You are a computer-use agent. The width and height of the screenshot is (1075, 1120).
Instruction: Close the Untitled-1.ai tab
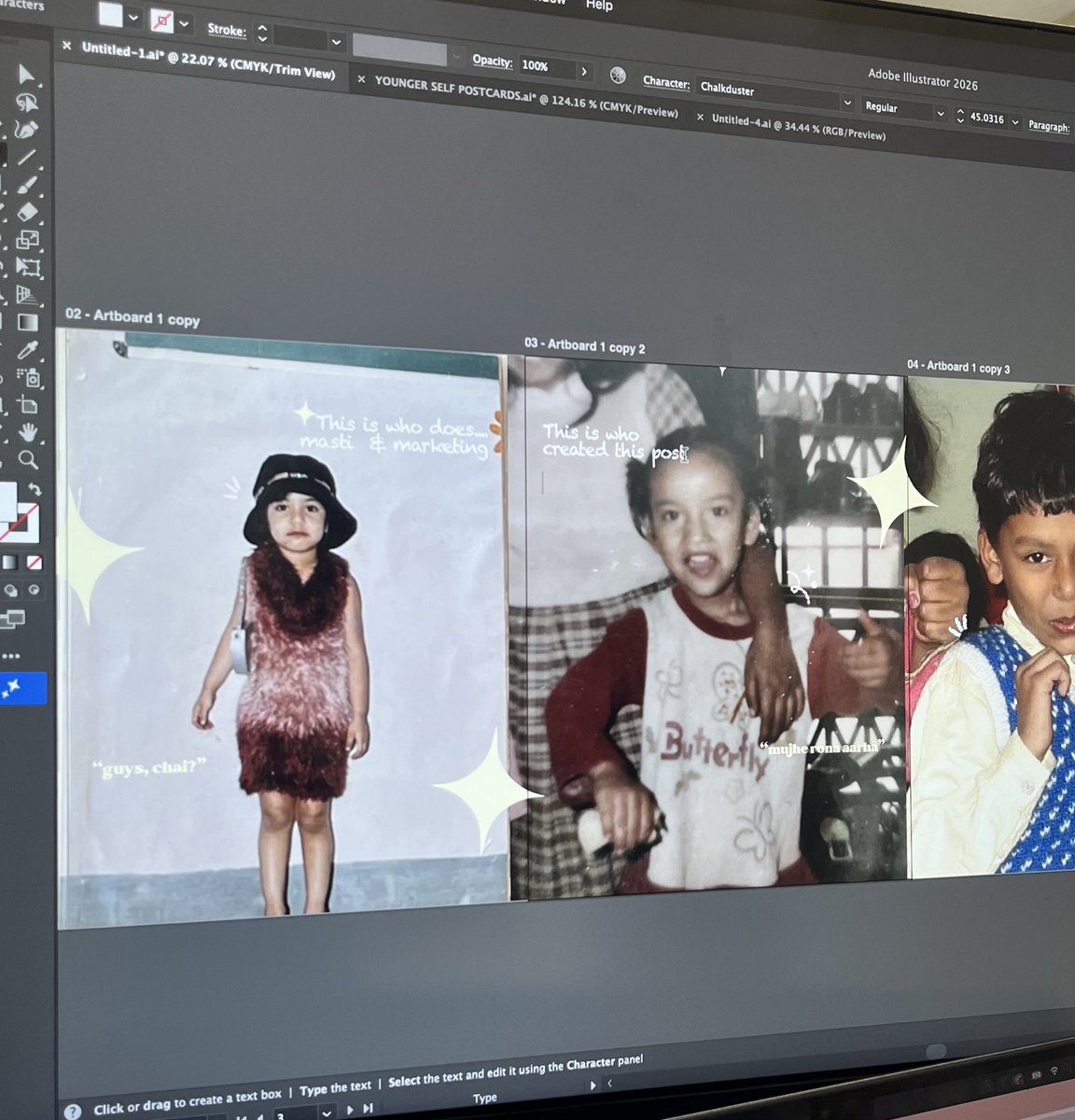(x=66, y=45)
